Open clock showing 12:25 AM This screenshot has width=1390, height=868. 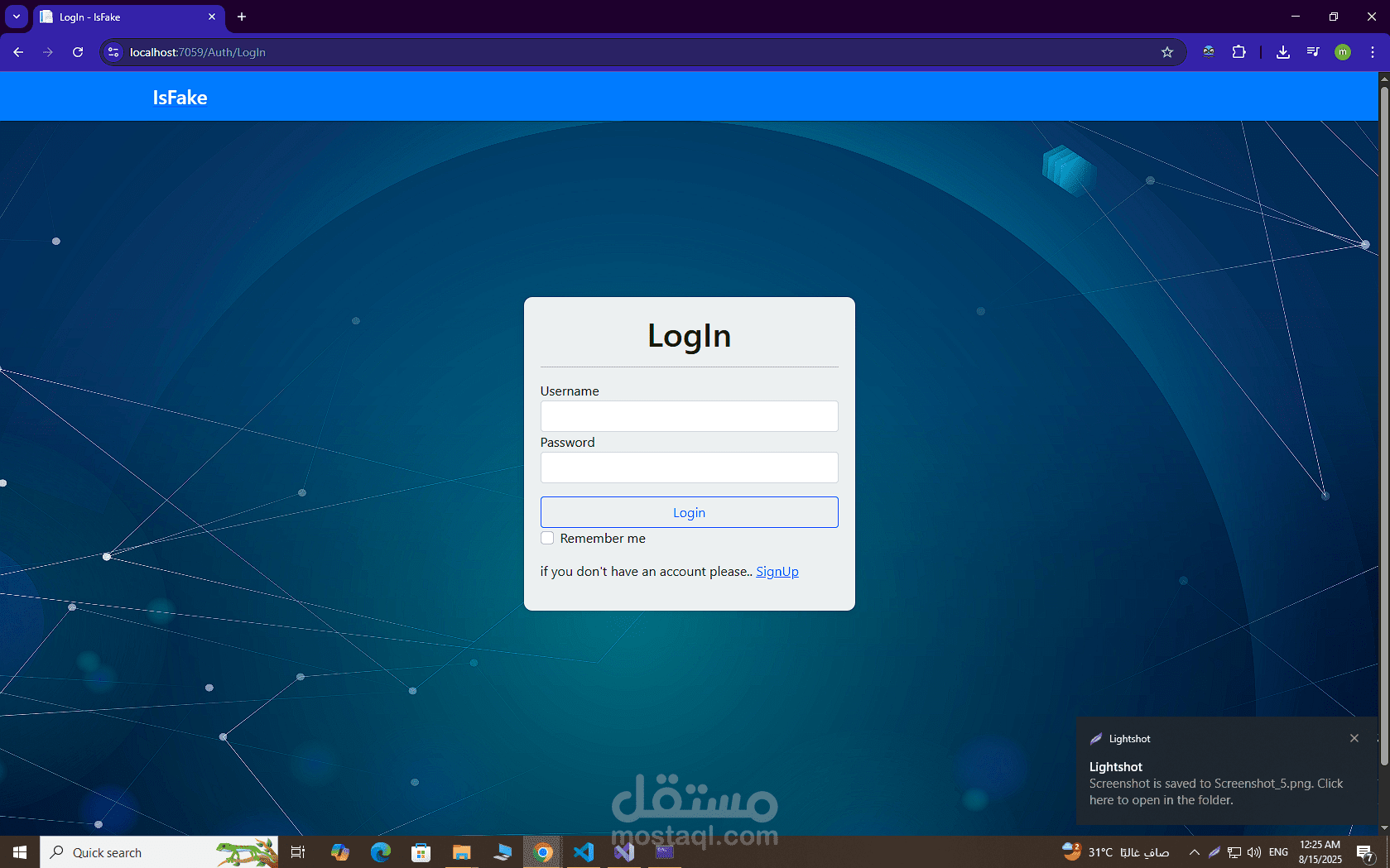coord(1320,852)
